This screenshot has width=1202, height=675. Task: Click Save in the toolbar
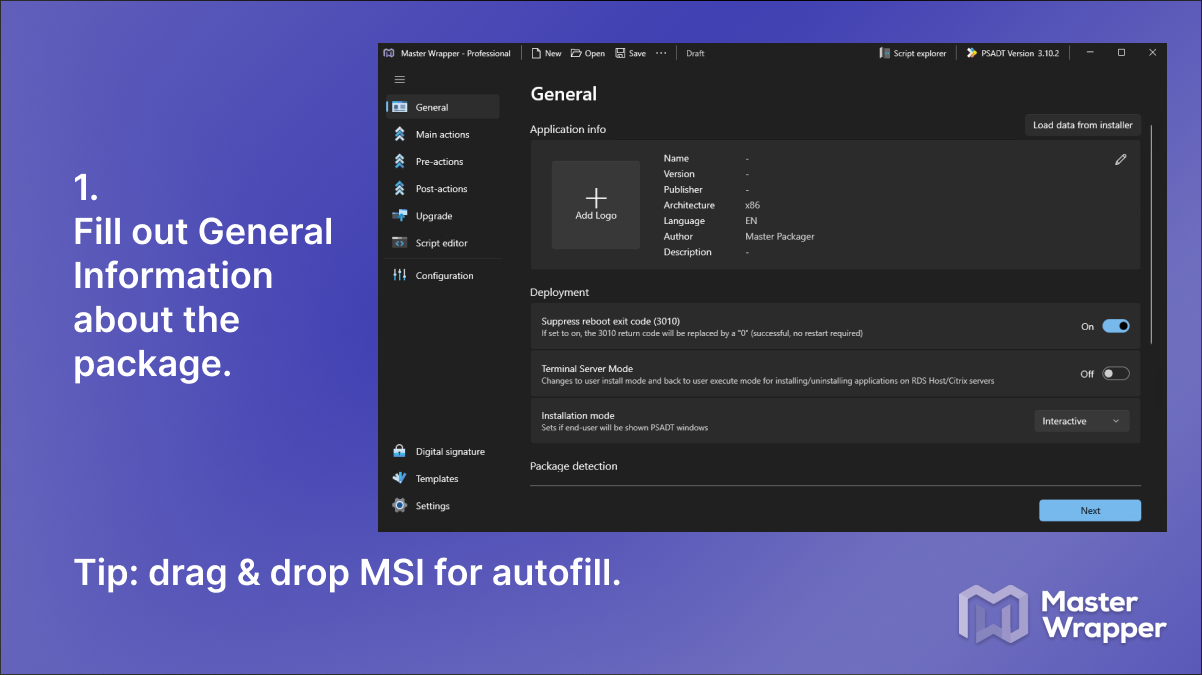click(x=630, y=53)
